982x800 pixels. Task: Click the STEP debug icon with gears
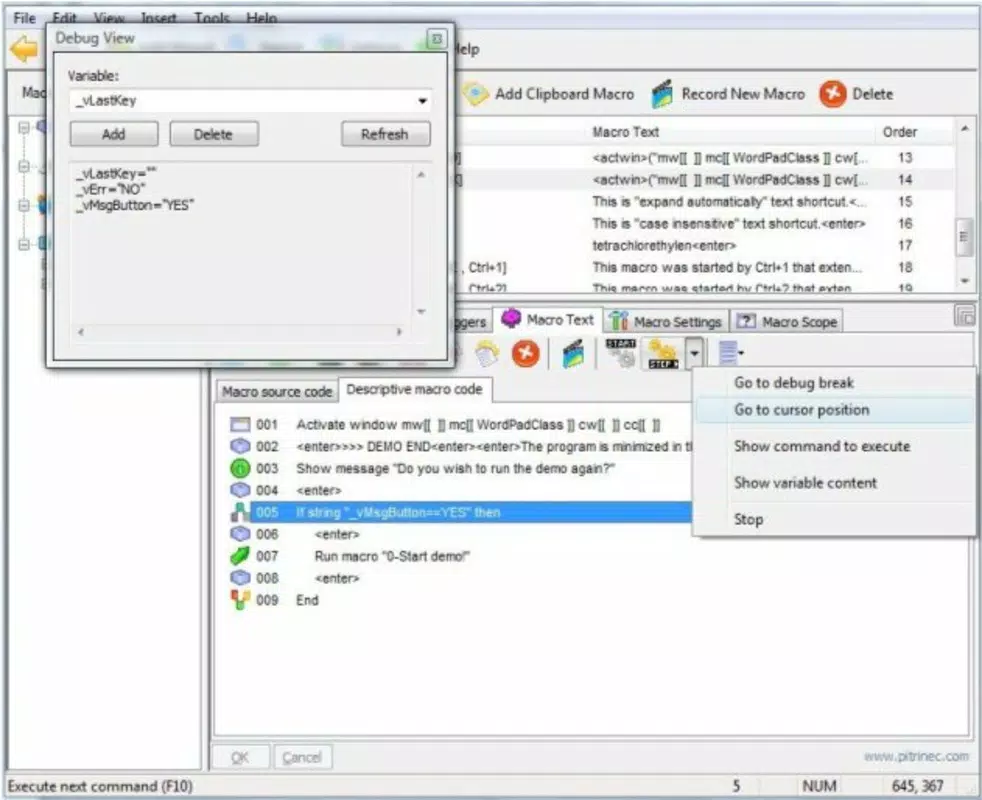pos(663,354)
